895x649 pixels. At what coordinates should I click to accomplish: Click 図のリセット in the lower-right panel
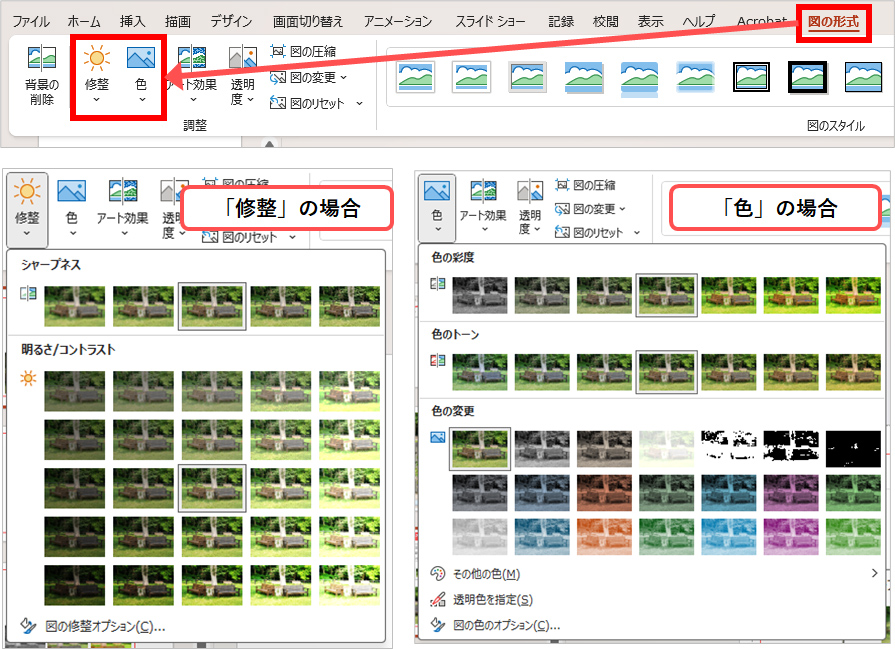click(588, 232)
